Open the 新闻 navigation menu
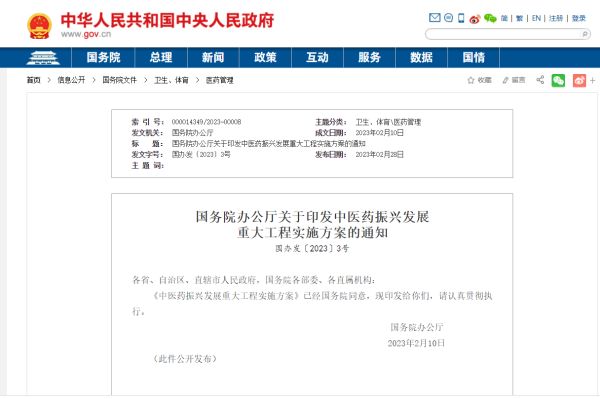Image resolution: width=600 pixels, height=399 pixels. tap(213, 58)
